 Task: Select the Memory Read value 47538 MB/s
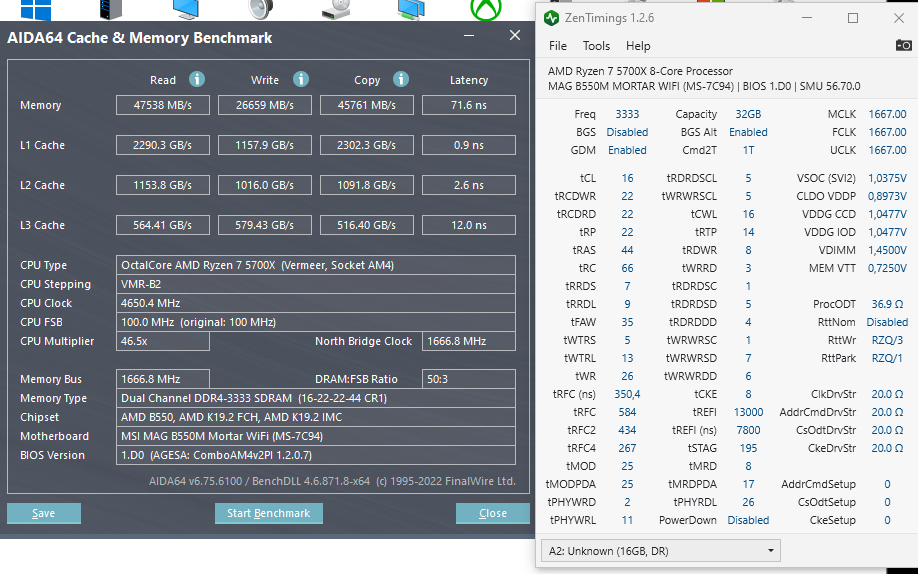coord(163,105)
